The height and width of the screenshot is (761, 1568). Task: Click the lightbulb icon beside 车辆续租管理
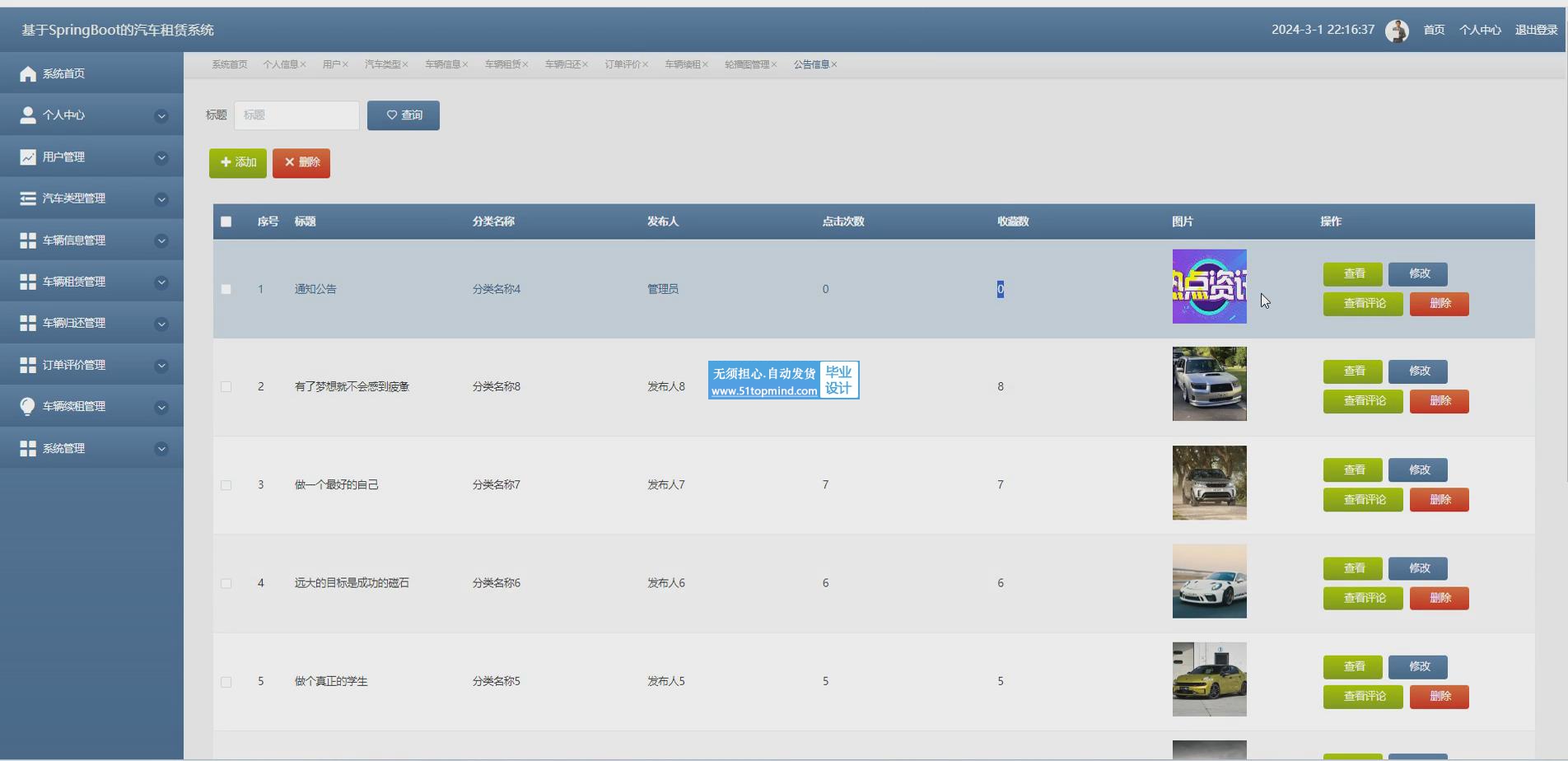(28, 406)
